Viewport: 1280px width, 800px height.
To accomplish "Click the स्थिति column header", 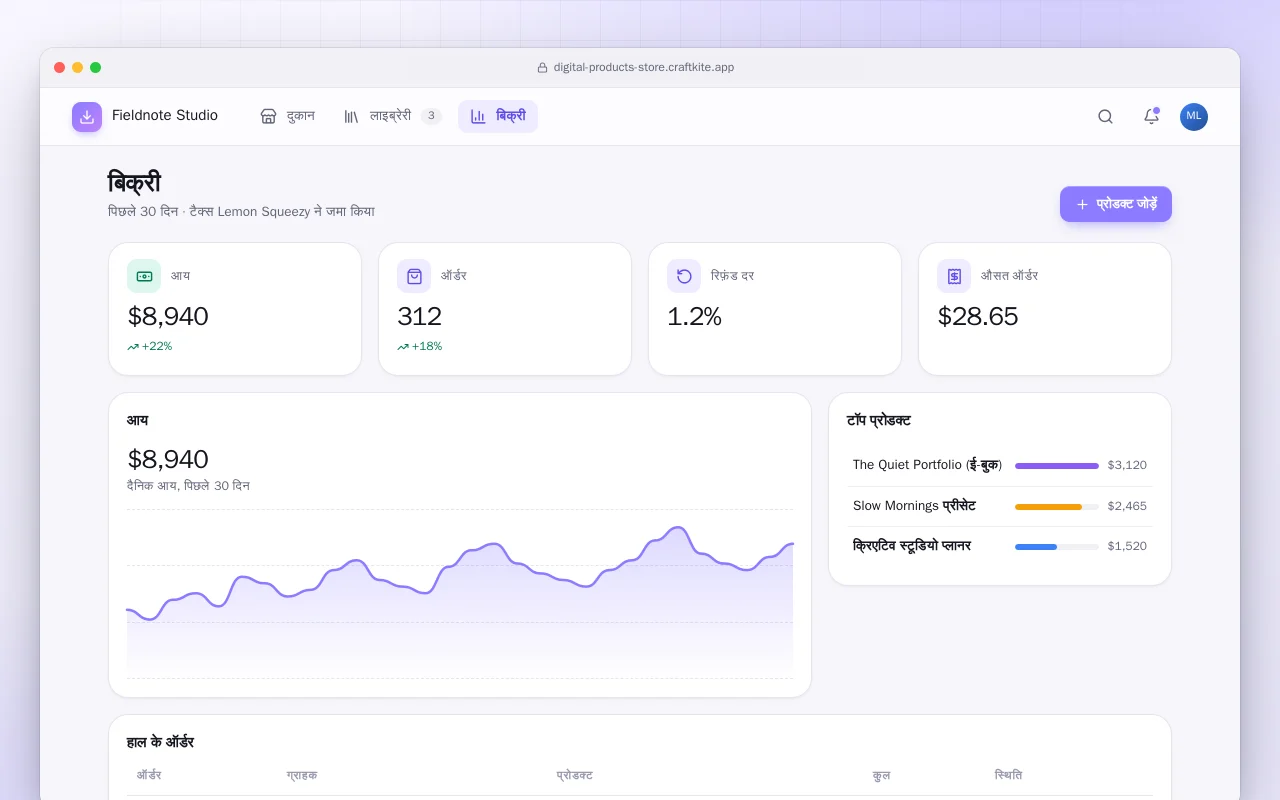I will coord(1008,775).
